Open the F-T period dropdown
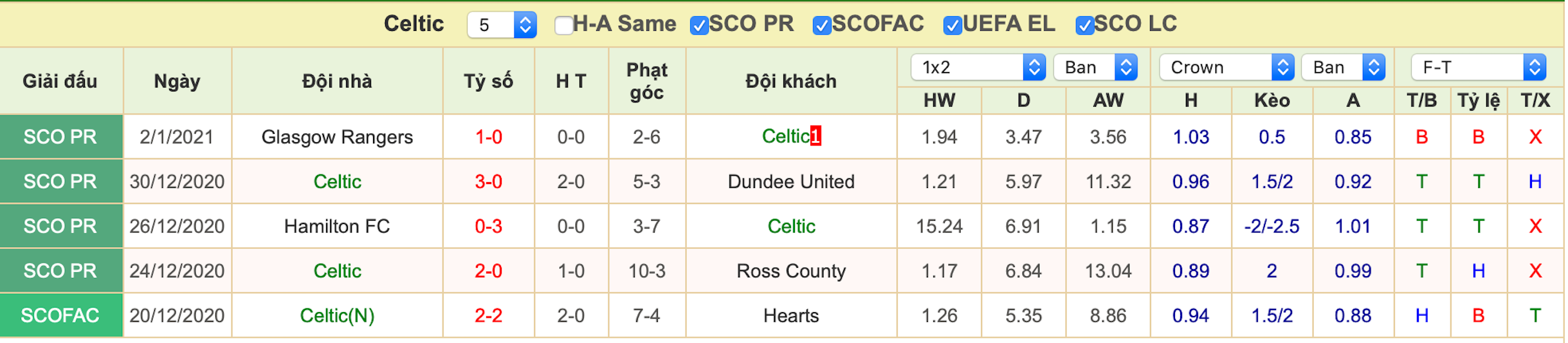This screenshot has height=343, width=1568. 1479,68
